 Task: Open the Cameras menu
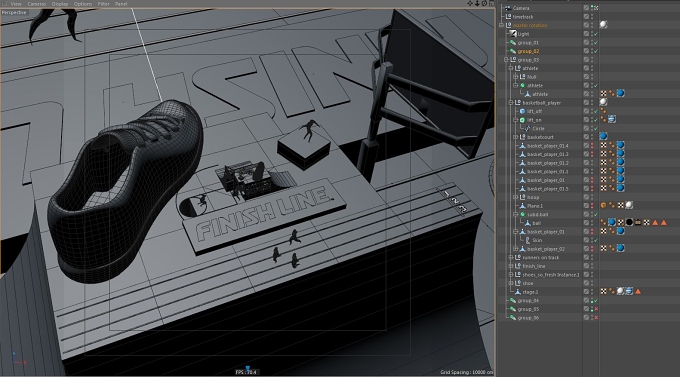click(x=36, y=4)
